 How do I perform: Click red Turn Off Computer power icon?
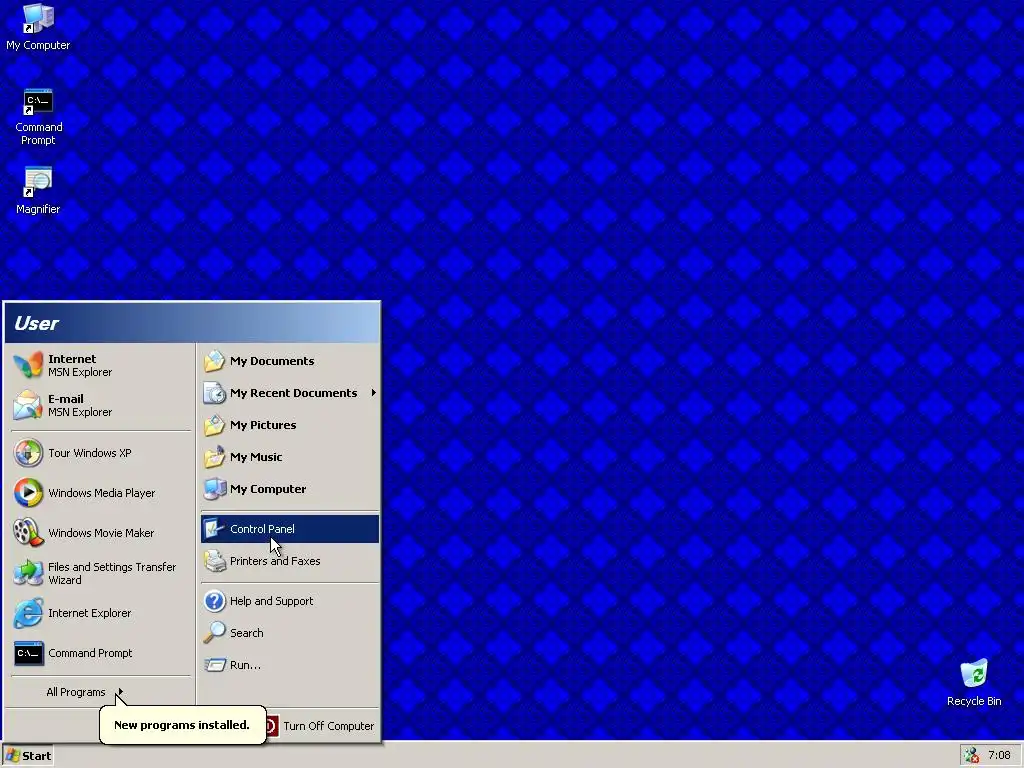[270, 726]
